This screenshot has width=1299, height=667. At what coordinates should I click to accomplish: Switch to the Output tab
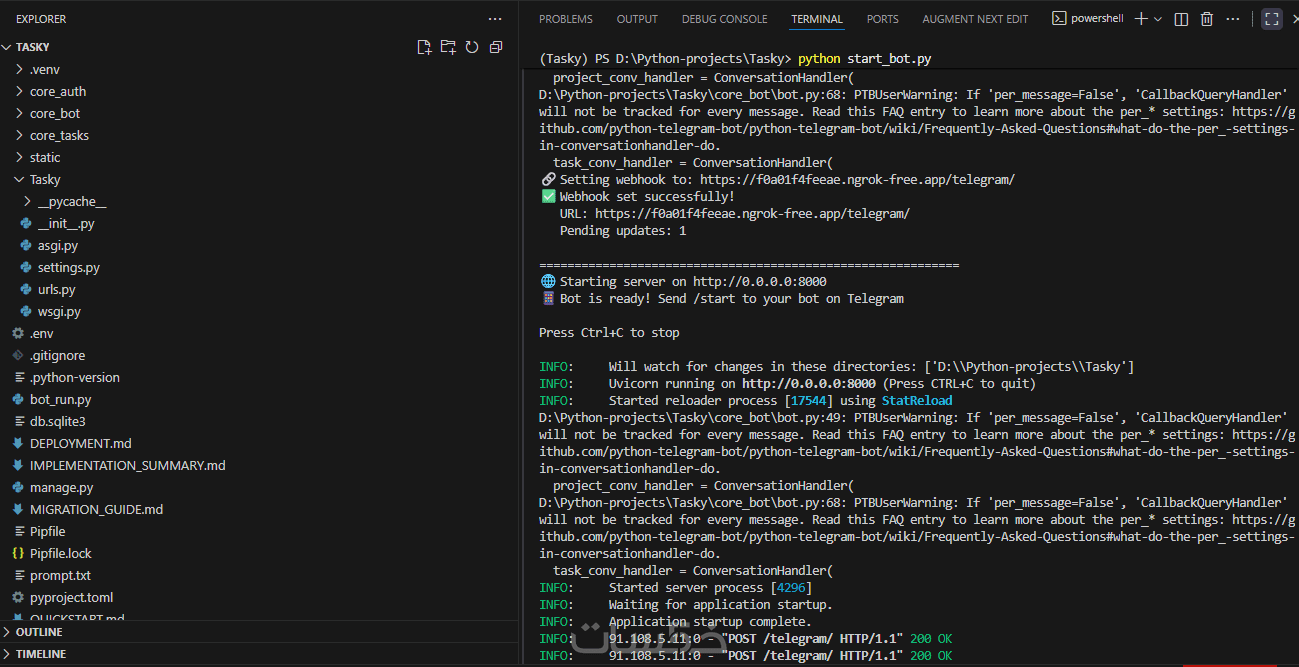[x=637, y=19]
